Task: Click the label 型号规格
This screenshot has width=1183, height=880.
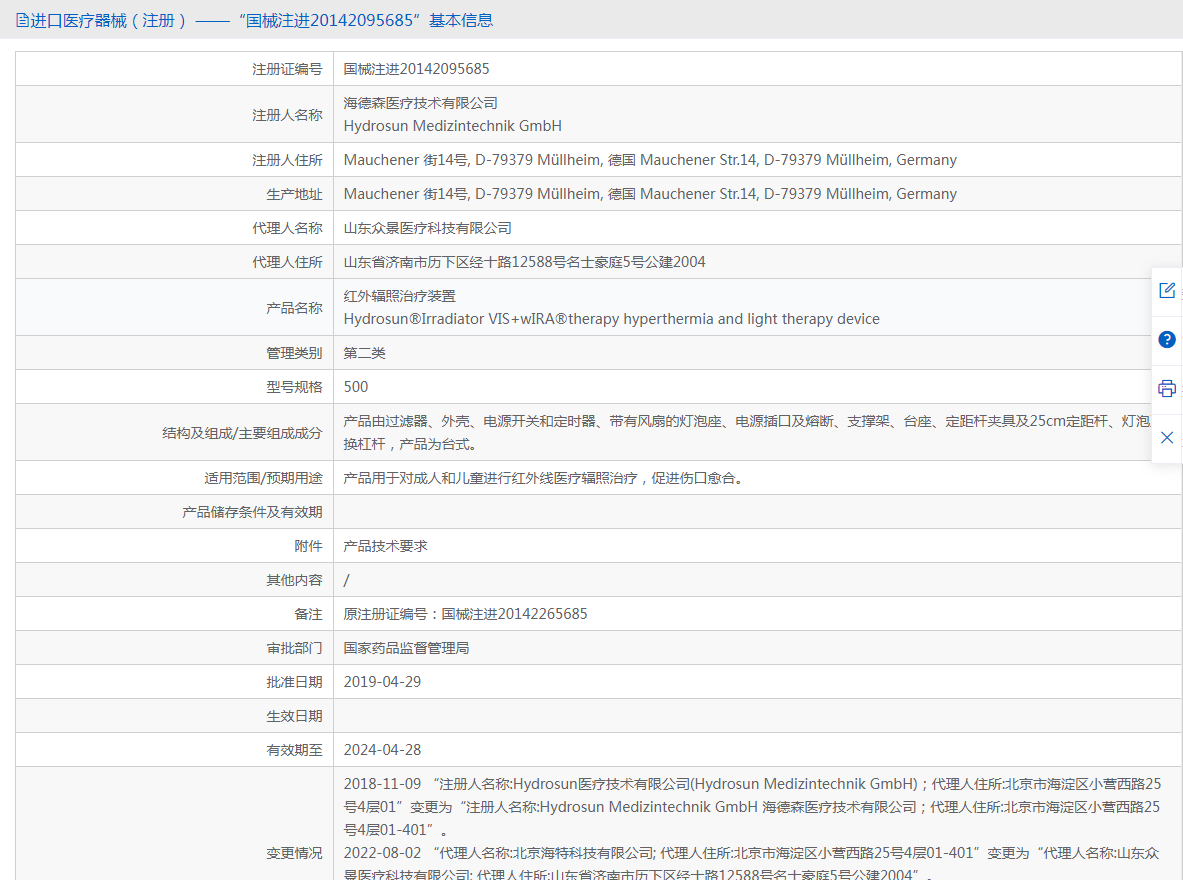Action: (x=294, y=387)
